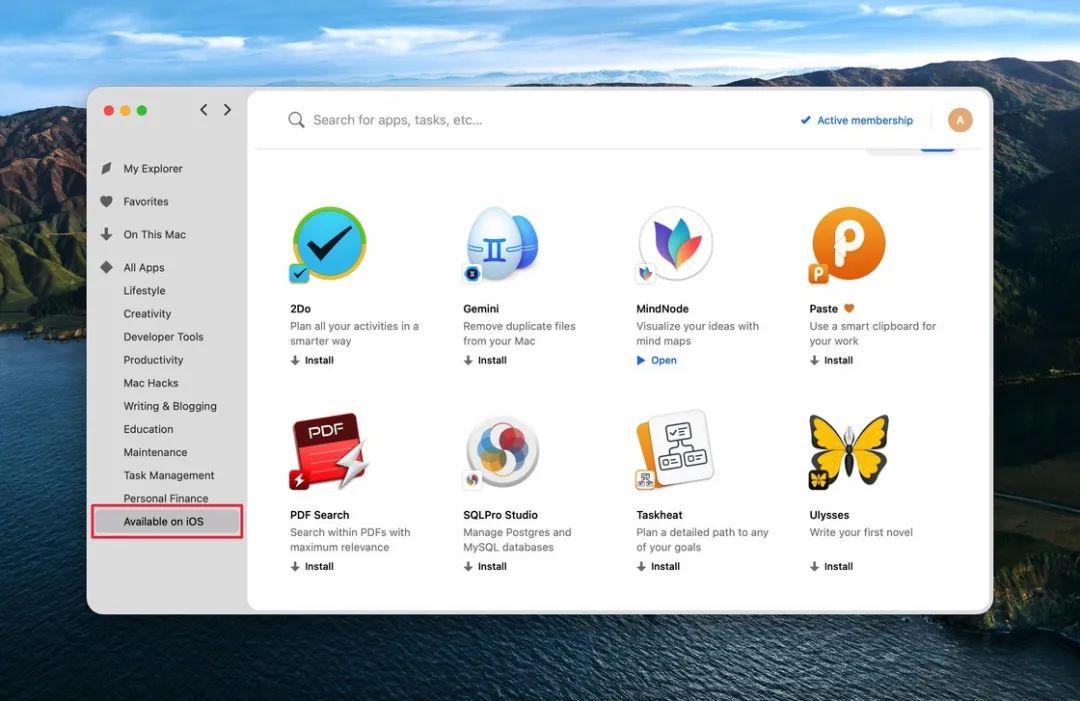
Task: Install the 2Do app
Action: [x=312, y=360]
